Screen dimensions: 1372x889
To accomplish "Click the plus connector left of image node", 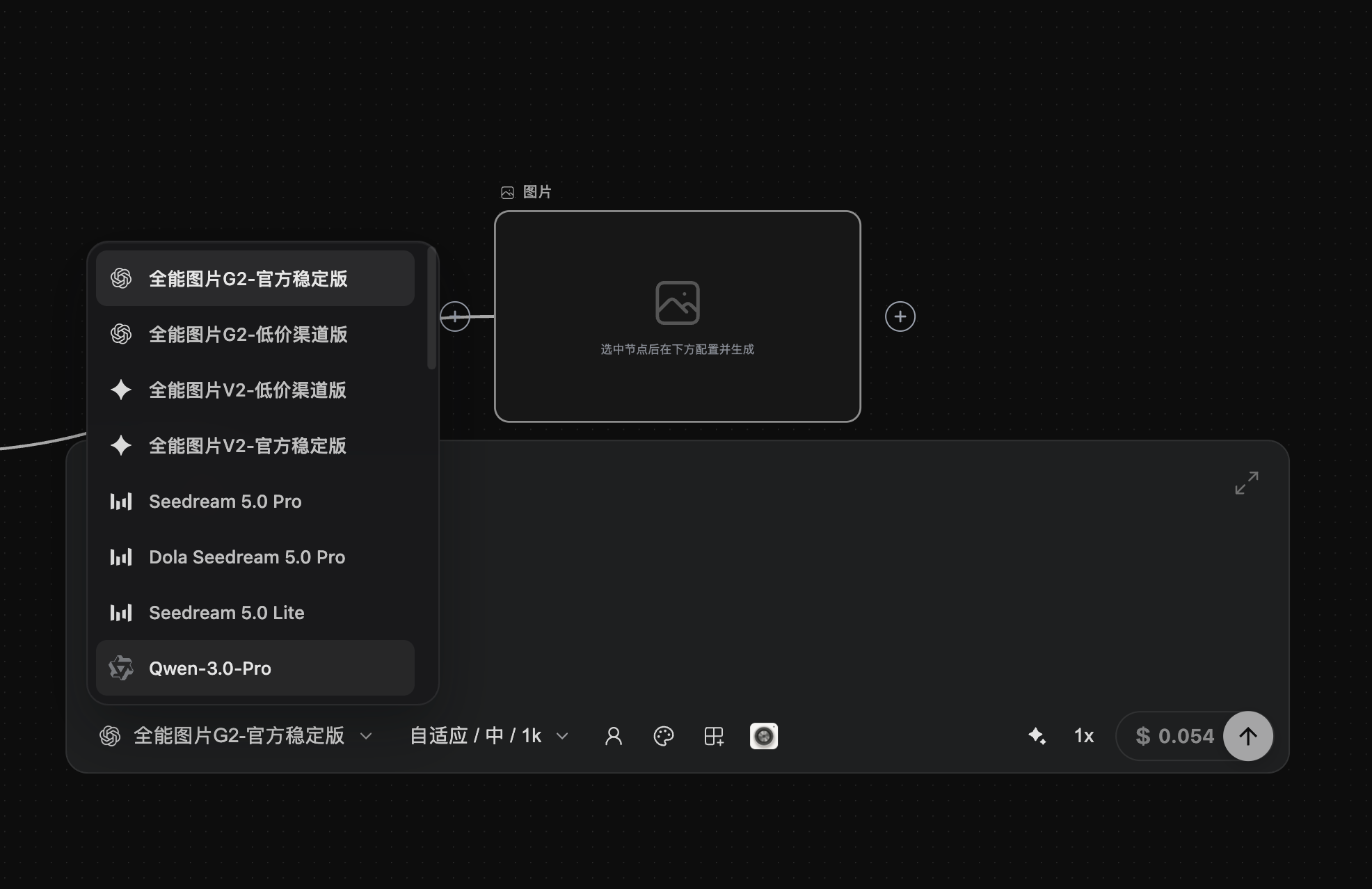I will tap(455, 317).
